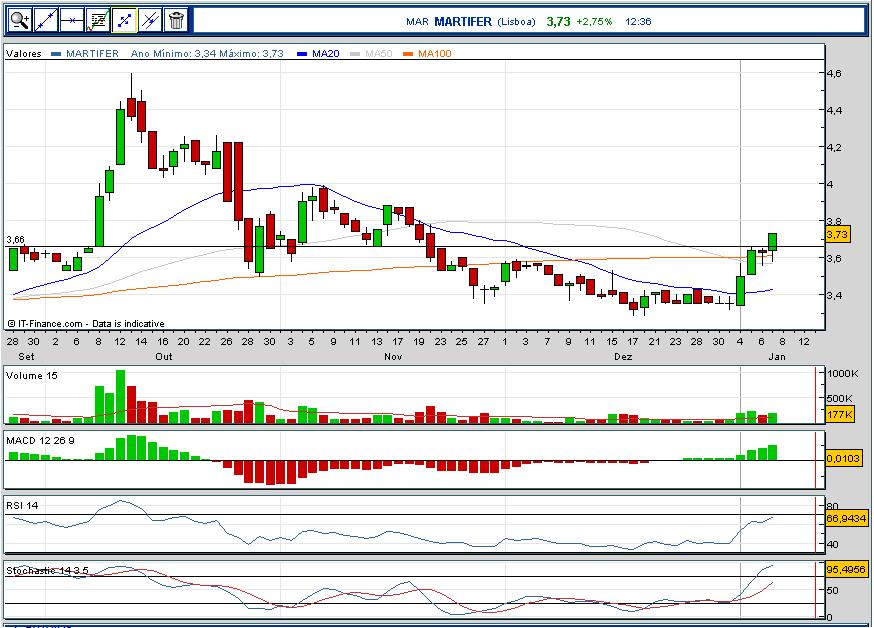
Task: Click the RSI 14 panel label
Action: [x=22, y=505]
